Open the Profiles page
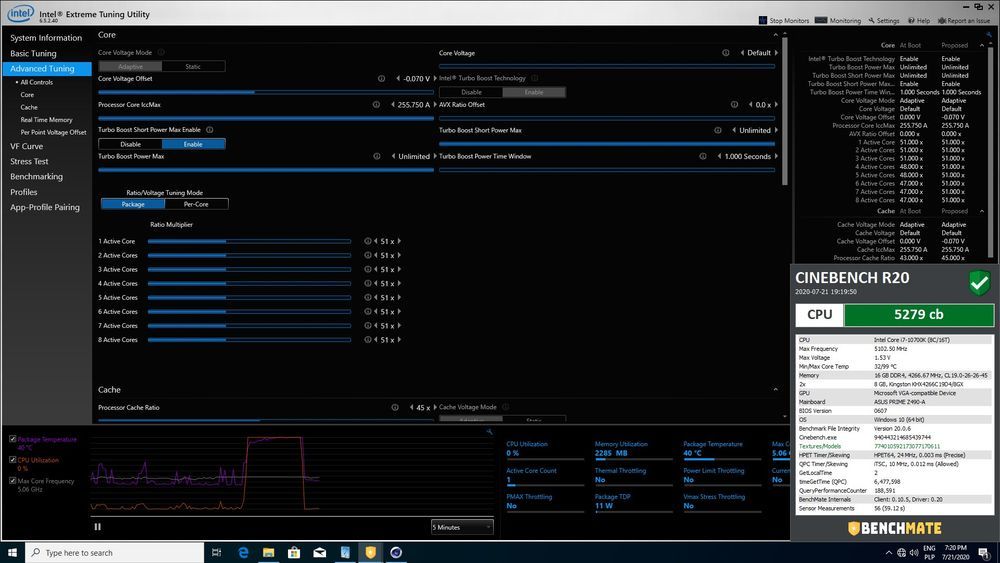Screen dimensions: 1000x563 (24, 192)
